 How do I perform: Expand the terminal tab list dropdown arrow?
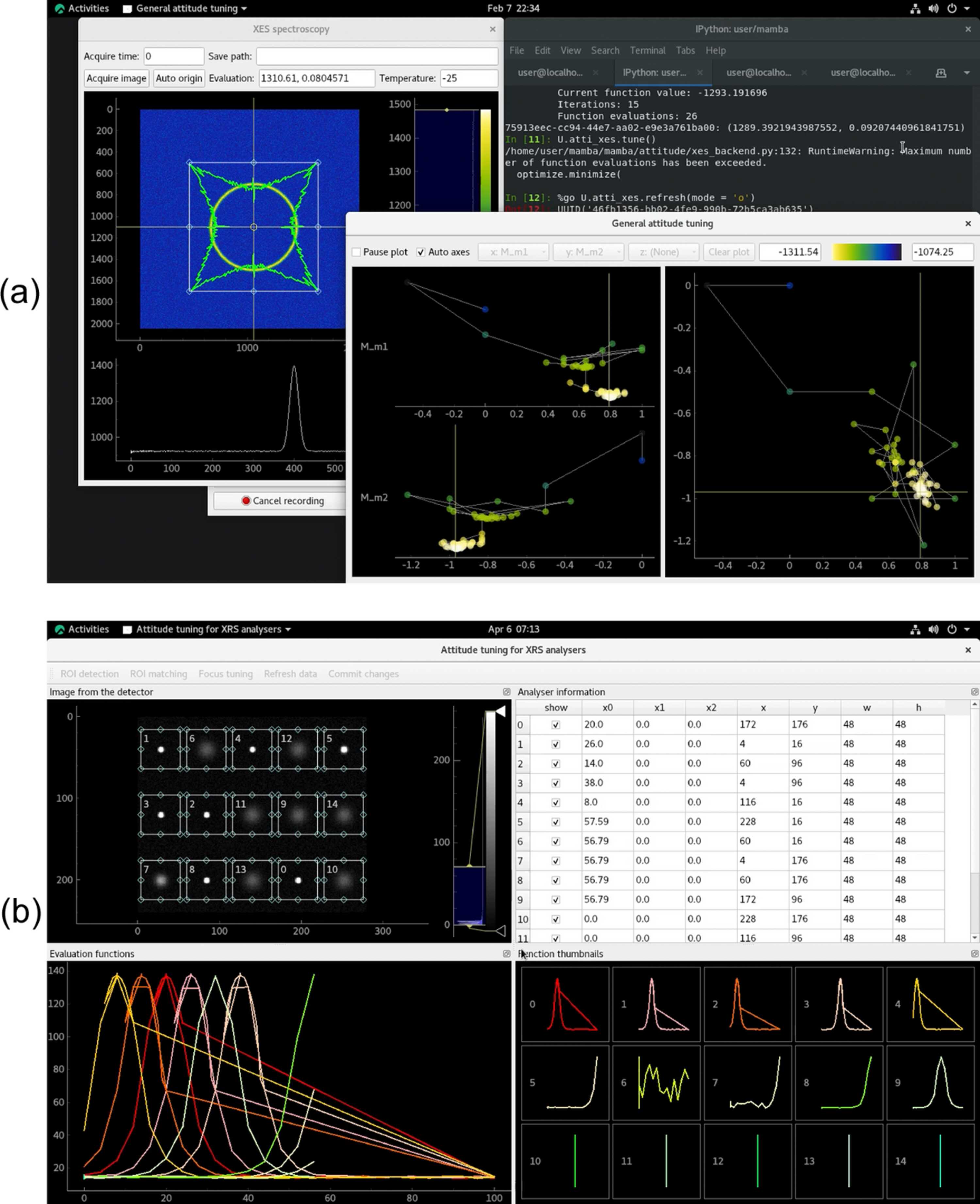pos(967,73)
